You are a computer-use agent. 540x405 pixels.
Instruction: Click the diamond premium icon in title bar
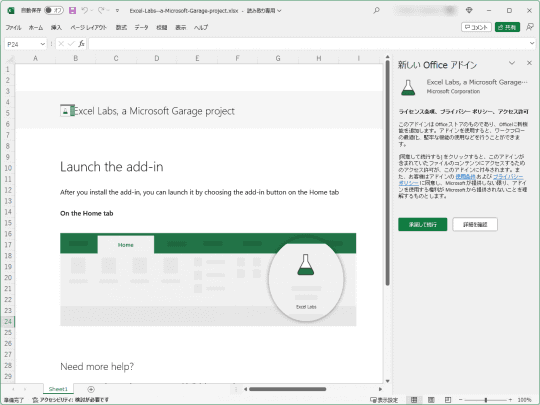click(469, 10)
